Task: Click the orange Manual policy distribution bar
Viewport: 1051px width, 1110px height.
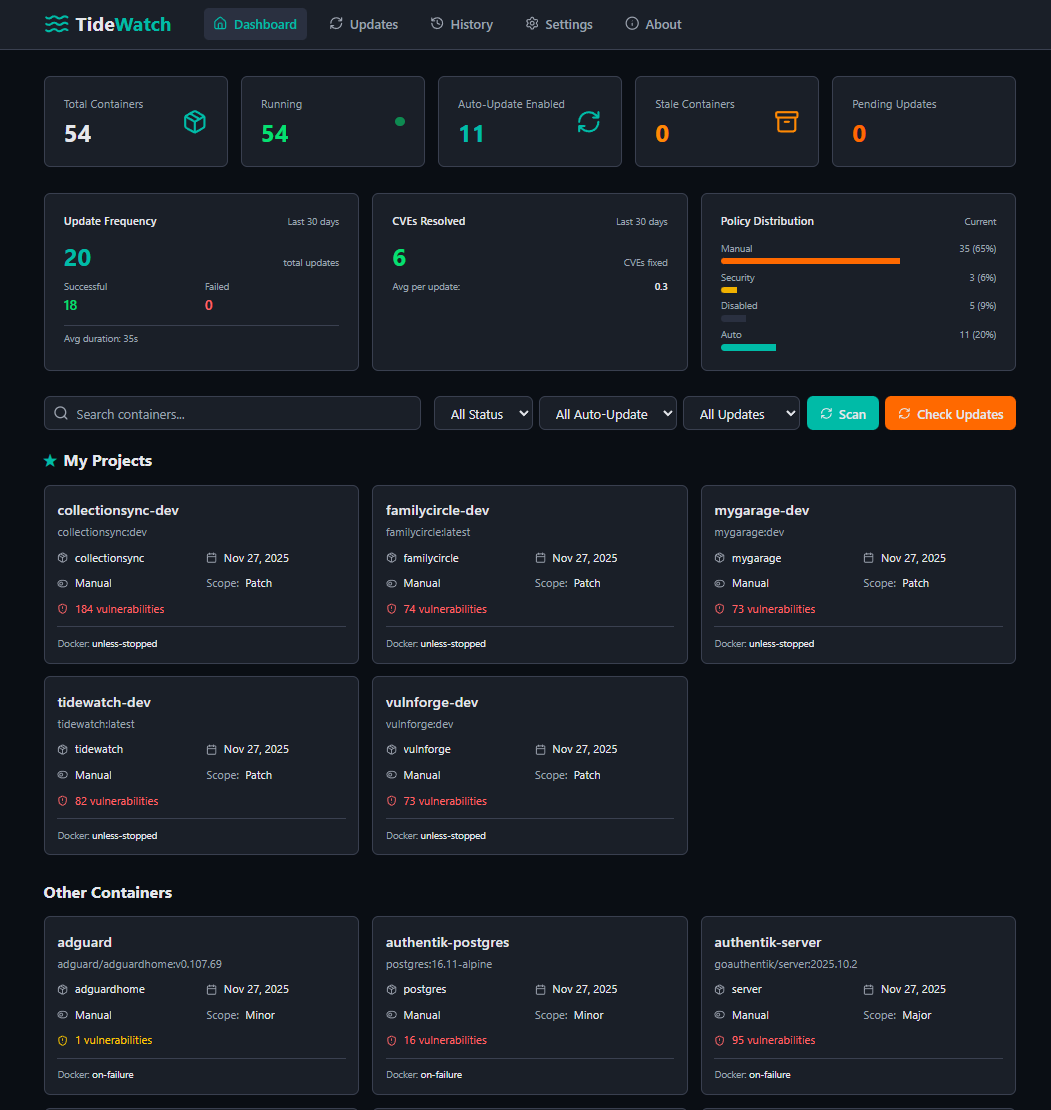Action: pos(810,261)
